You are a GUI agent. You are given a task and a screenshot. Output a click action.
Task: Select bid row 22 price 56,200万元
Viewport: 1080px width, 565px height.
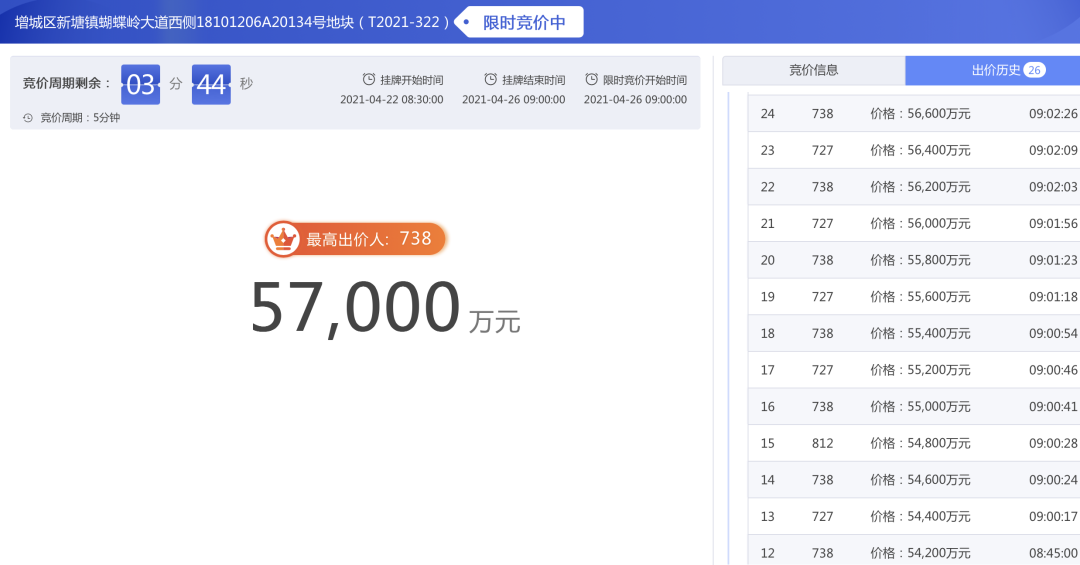point(920,187)
